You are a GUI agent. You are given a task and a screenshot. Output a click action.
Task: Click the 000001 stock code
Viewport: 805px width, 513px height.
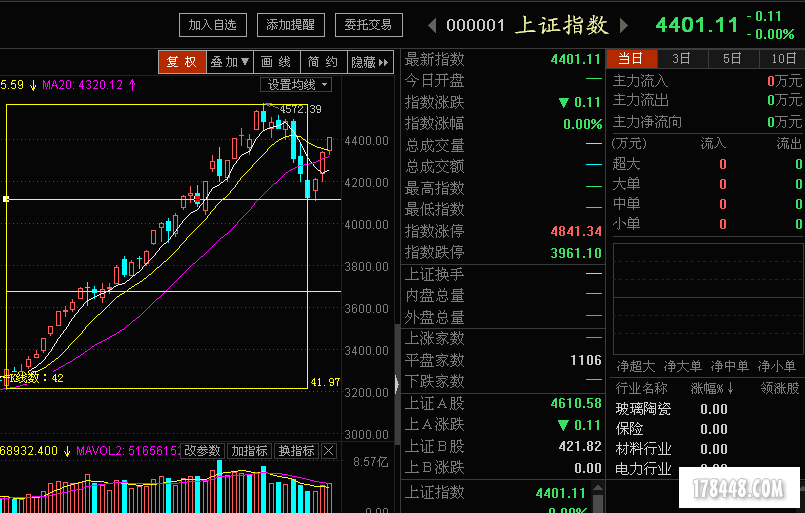[475, 25]
